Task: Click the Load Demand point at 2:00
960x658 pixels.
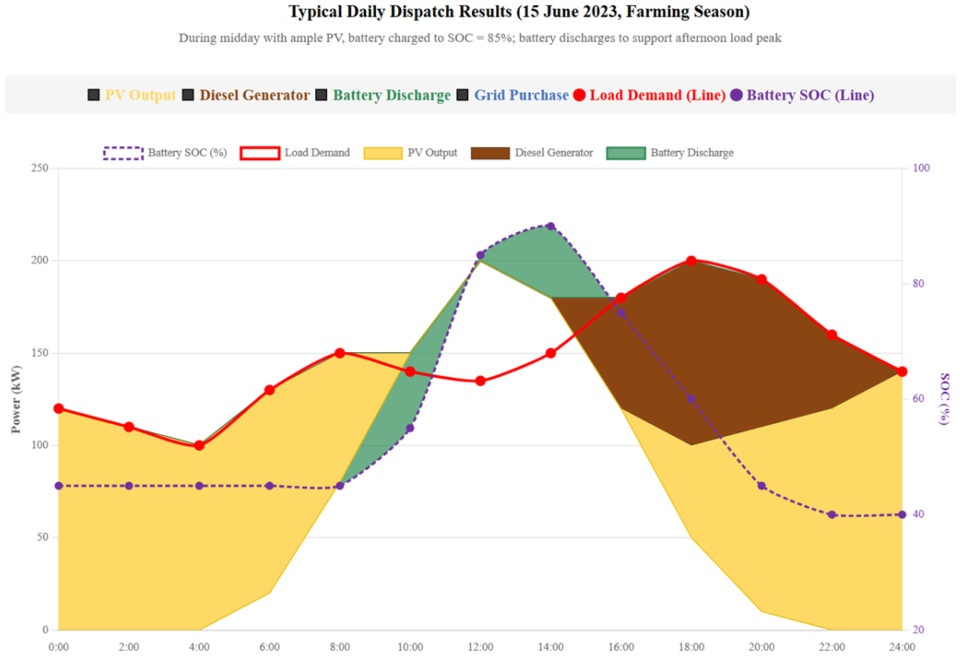Action: tap(129, 427)
